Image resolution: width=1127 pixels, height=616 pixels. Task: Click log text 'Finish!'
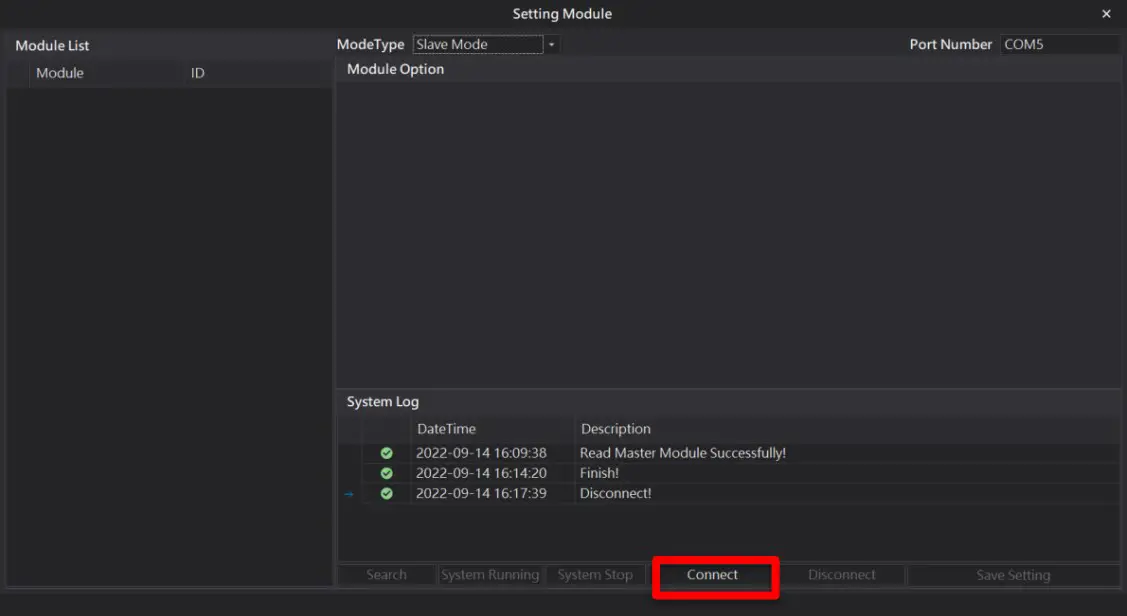[599, 473]
